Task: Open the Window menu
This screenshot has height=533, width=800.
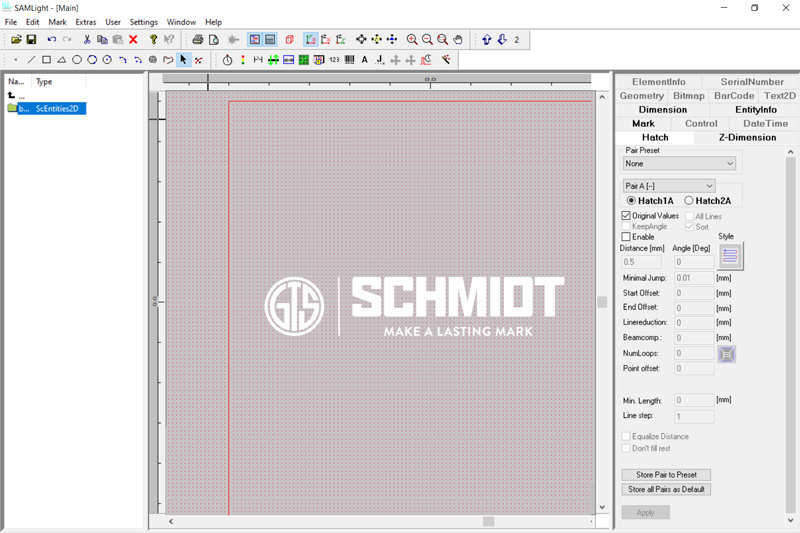Action: [x=181, y=22]
